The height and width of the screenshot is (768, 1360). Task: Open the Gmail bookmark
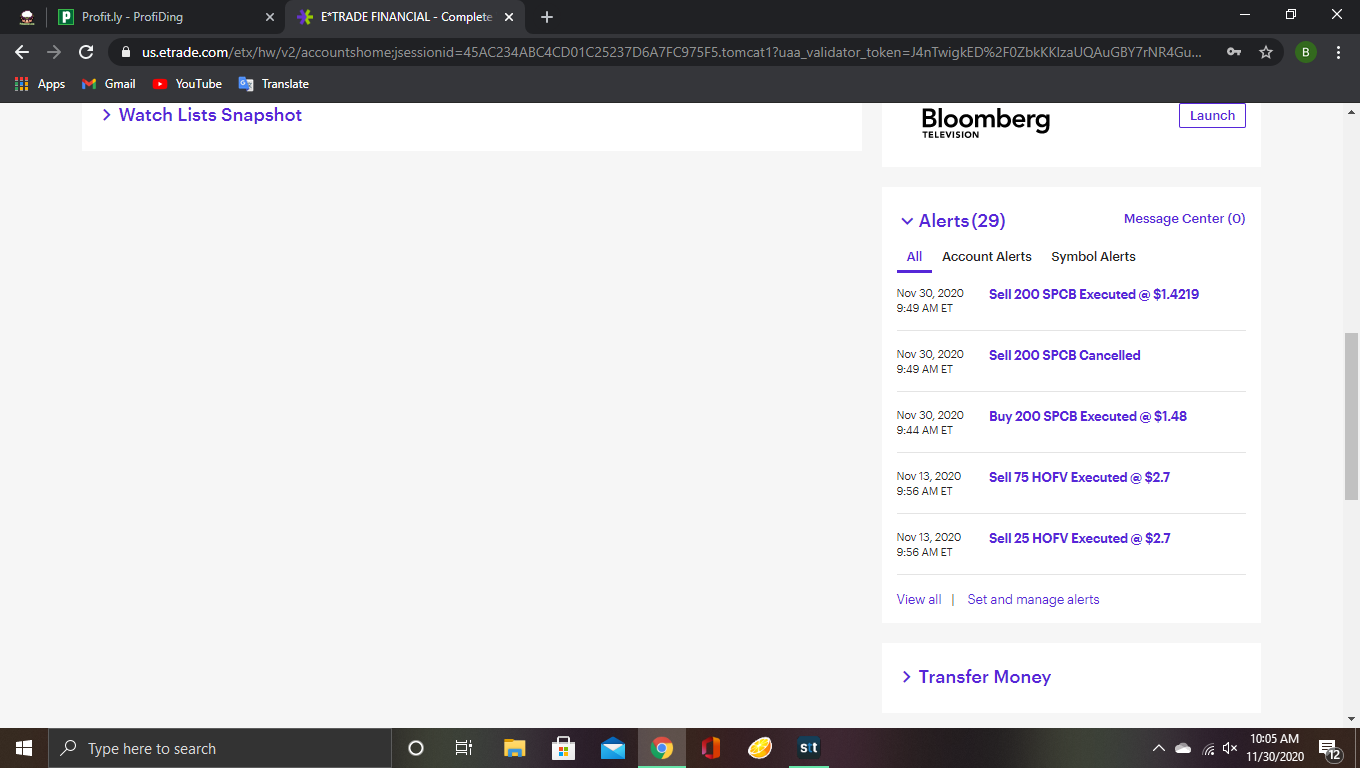coord(108,84)
